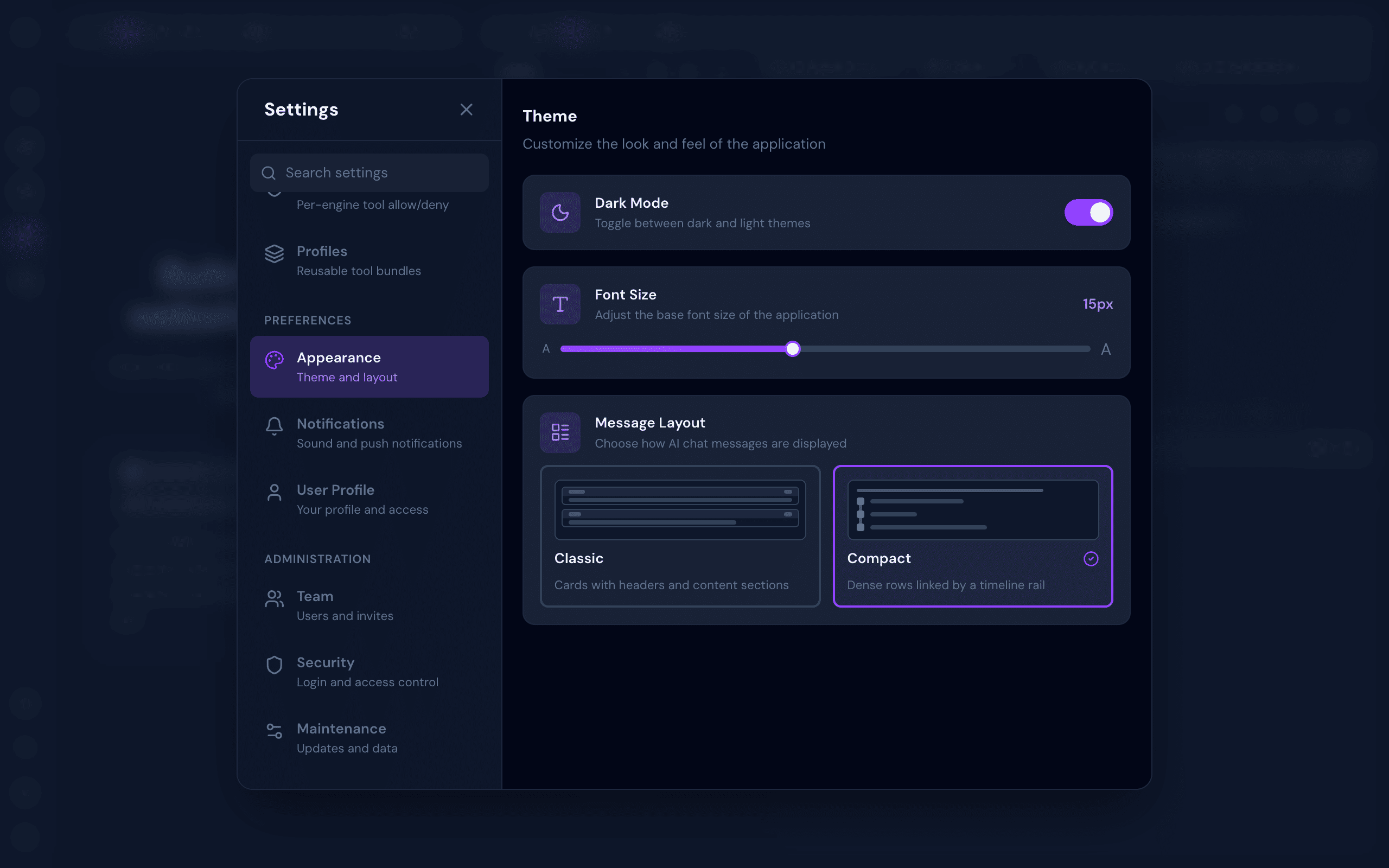
Task: Click 'Dense rows linked by a timeline rail'
Action: coord(946,585)
